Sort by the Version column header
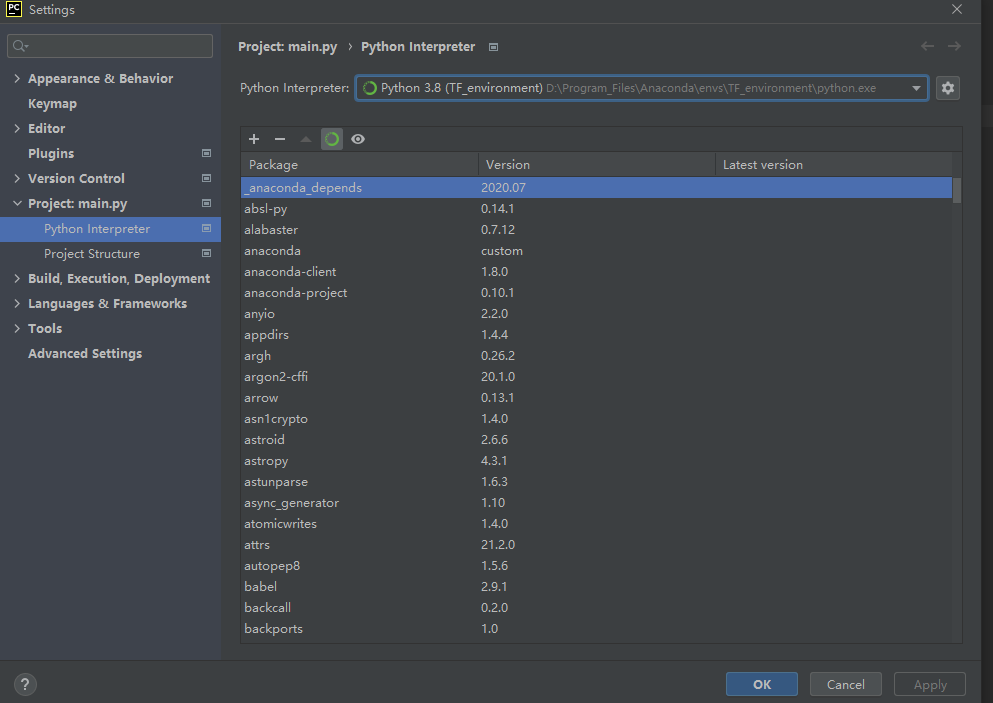993x703 pixels. 597,165
